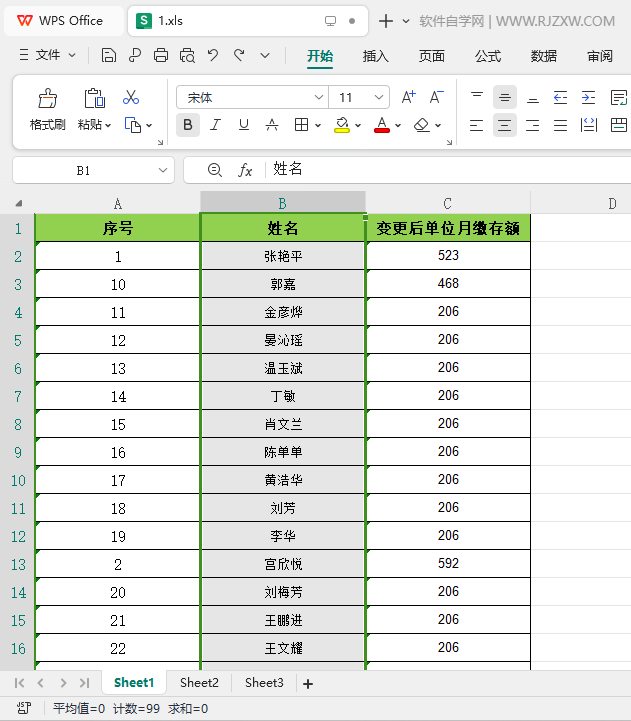Toggle top vertical alignment

pos(476,97)
